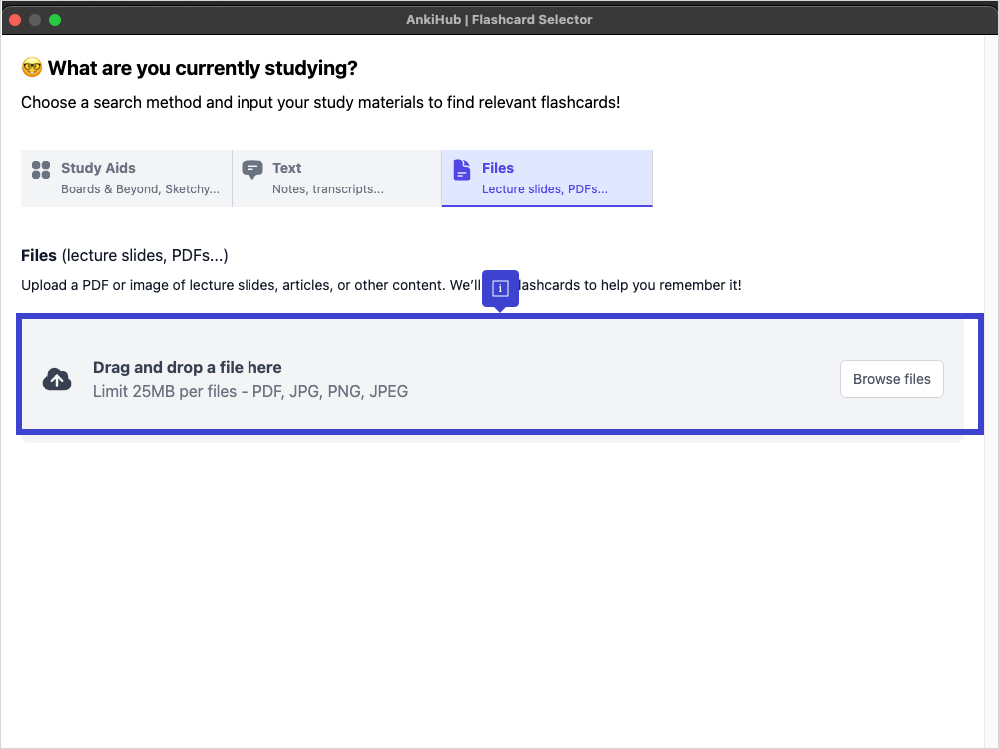
Task: Minimize the window with the yellow button
Action: coord(35,19)
